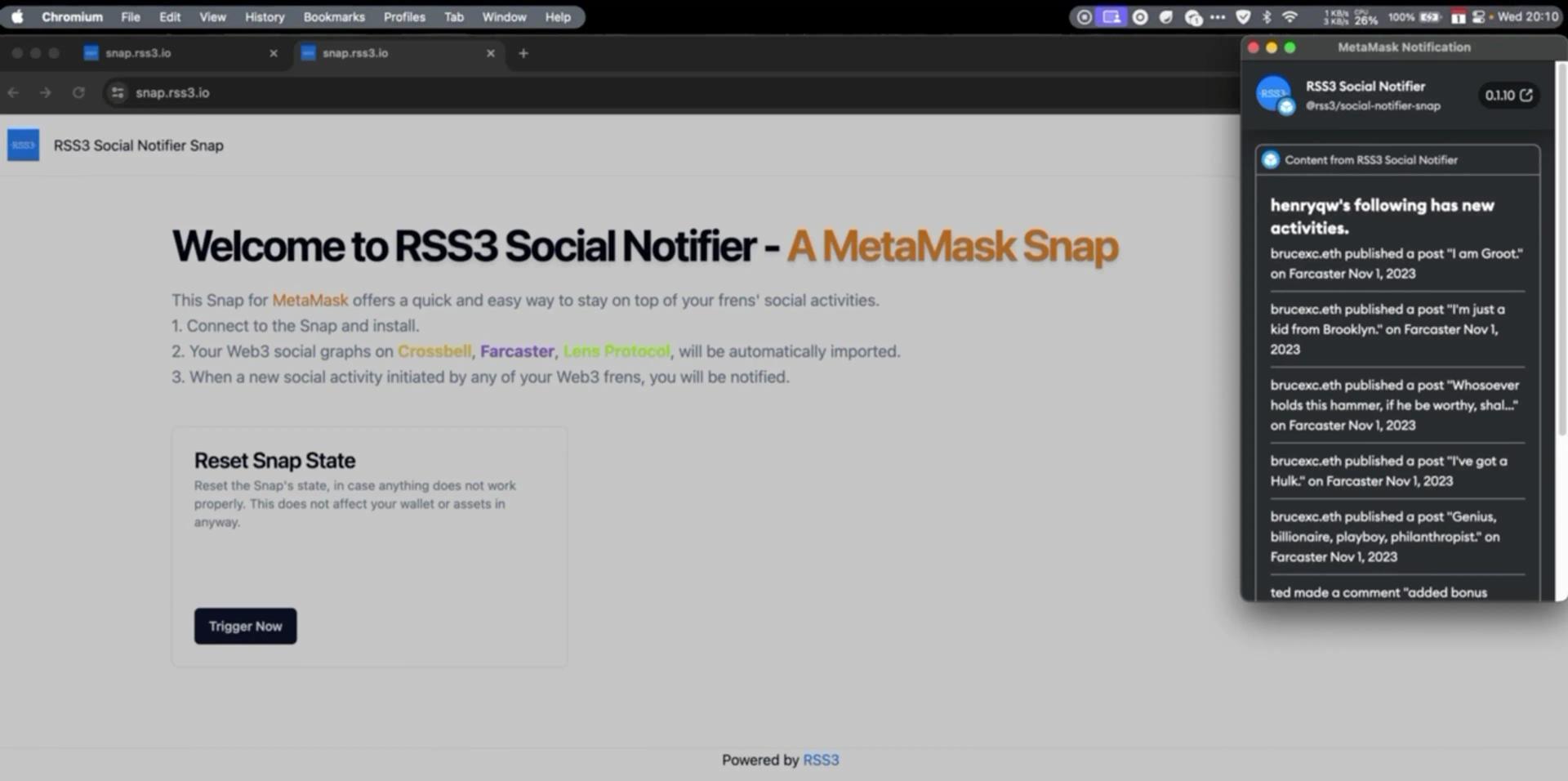Close the second snap.rss3.io tab
The width and height of the screenshot is (1568, 781).
[491, 53]
